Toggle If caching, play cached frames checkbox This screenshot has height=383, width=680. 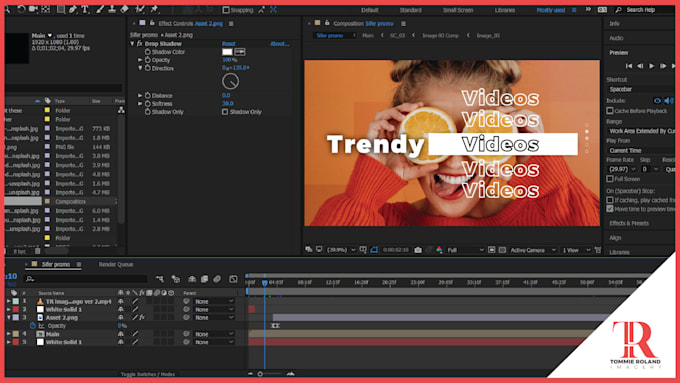[610, 200]
